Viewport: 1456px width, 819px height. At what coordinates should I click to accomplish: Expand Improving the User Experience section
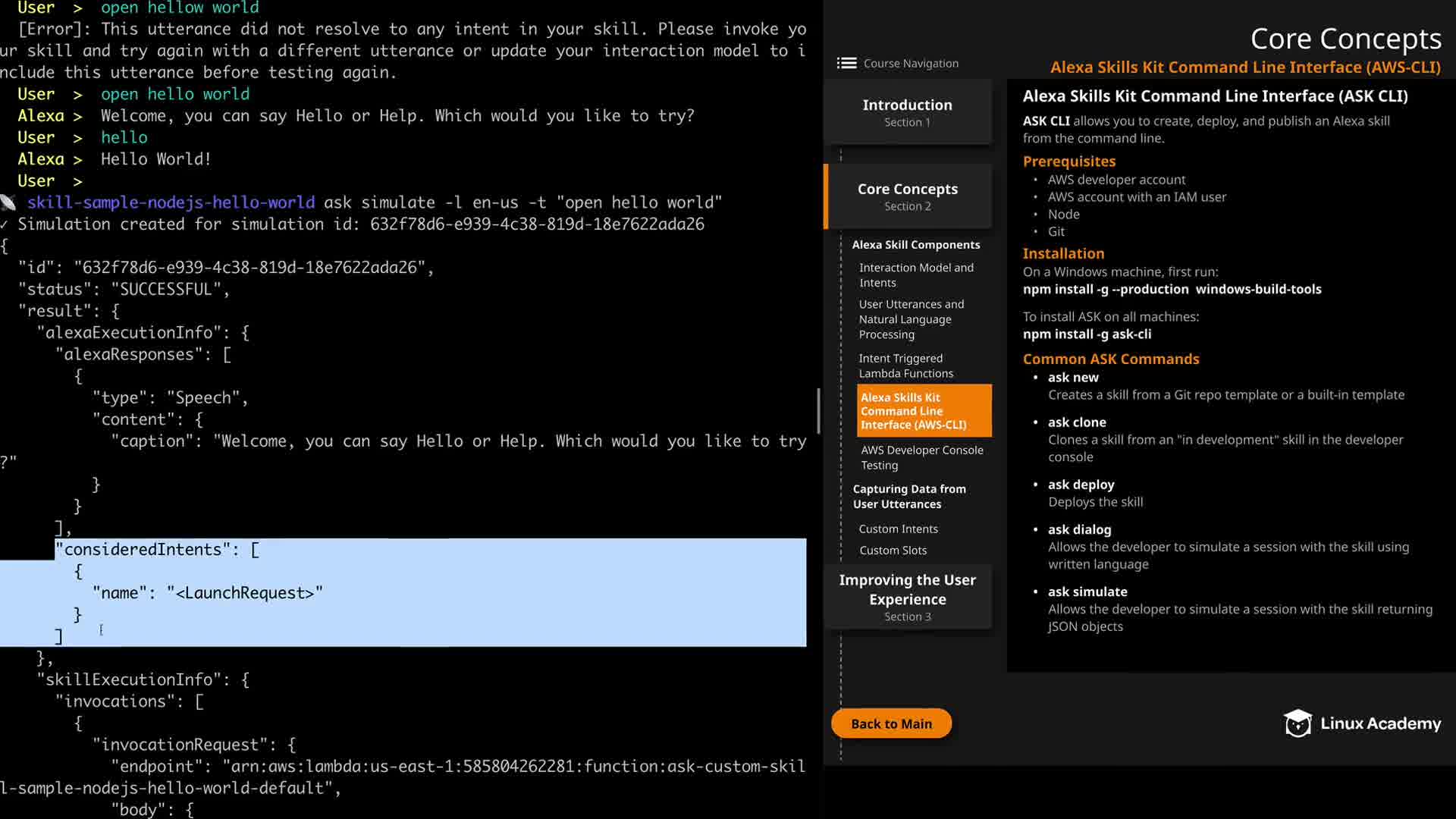click(x=907, y=597)
